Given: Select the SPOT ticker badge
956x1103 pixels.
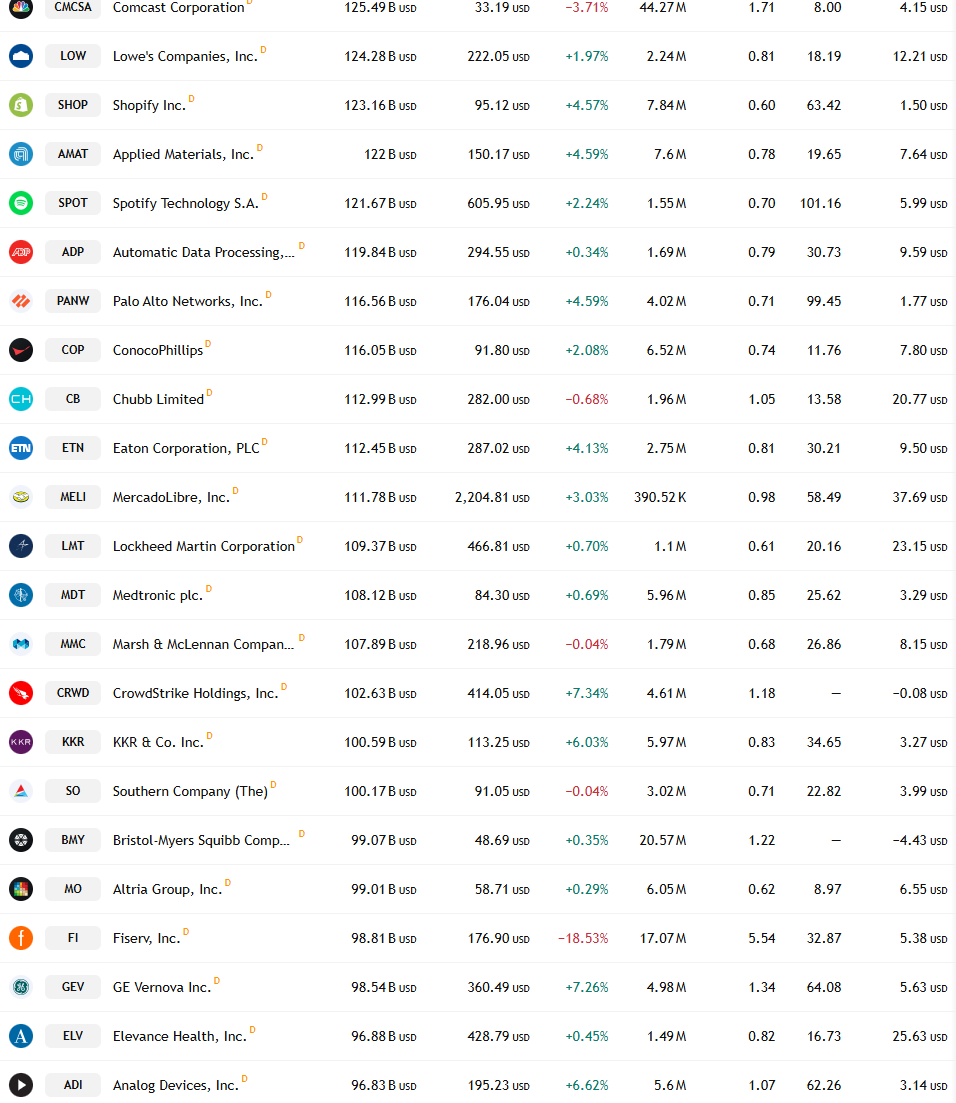Looking at the screenshot, I should [x=73, y=203].
